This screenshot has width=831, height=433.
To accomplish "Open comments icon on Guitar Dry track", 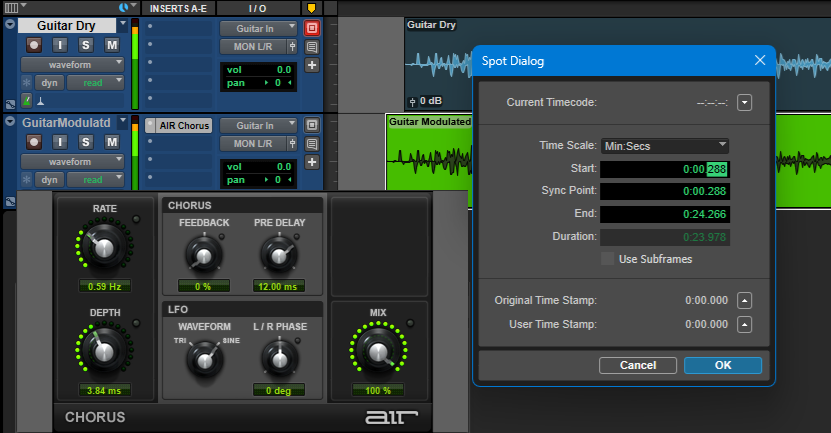I will (x=312, y=47).
